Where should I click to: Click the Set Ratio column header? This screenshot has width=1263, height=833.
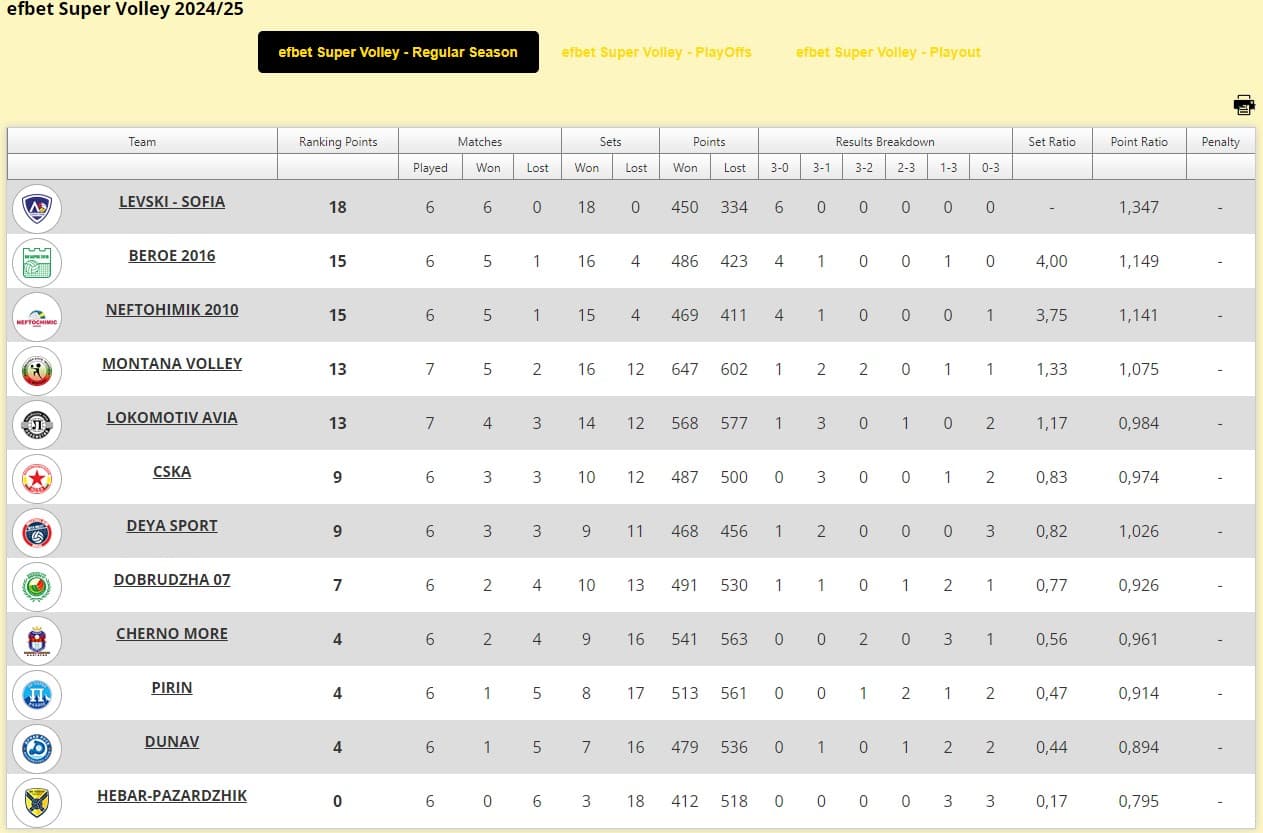[x=1052, y=141]
